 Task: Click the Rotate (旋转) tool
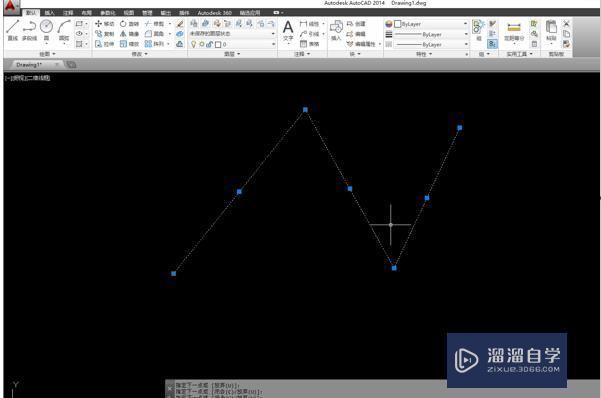129,24
